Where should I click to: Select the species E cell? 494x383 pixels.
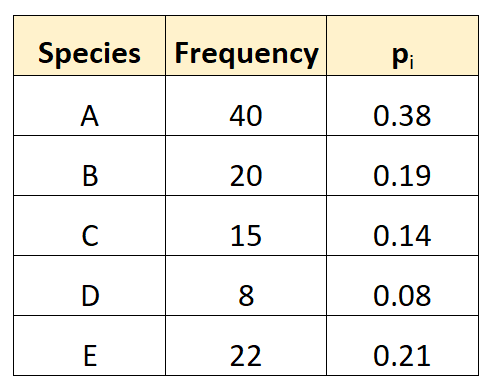coord(89,346)
